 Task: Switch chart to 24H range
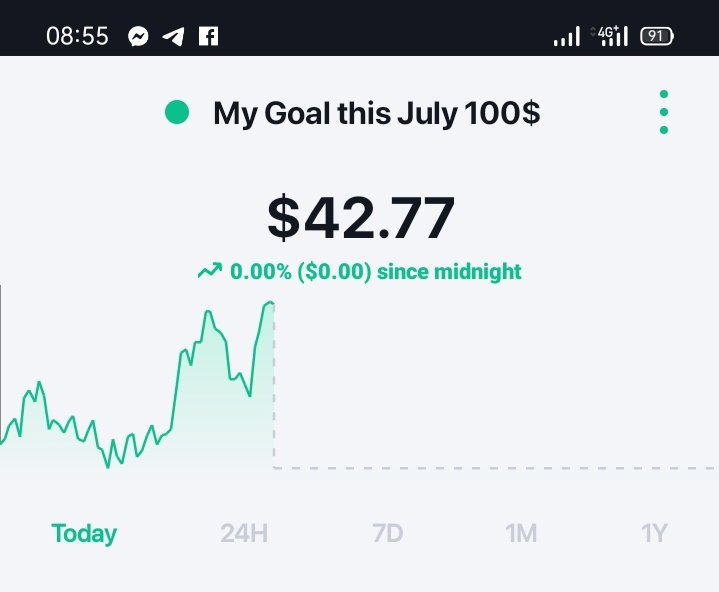[244, 533]
